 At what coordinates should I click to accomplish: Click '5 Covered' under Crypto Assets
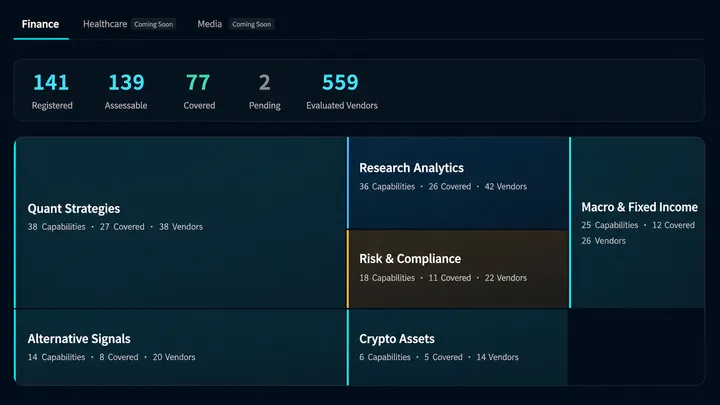443,357
